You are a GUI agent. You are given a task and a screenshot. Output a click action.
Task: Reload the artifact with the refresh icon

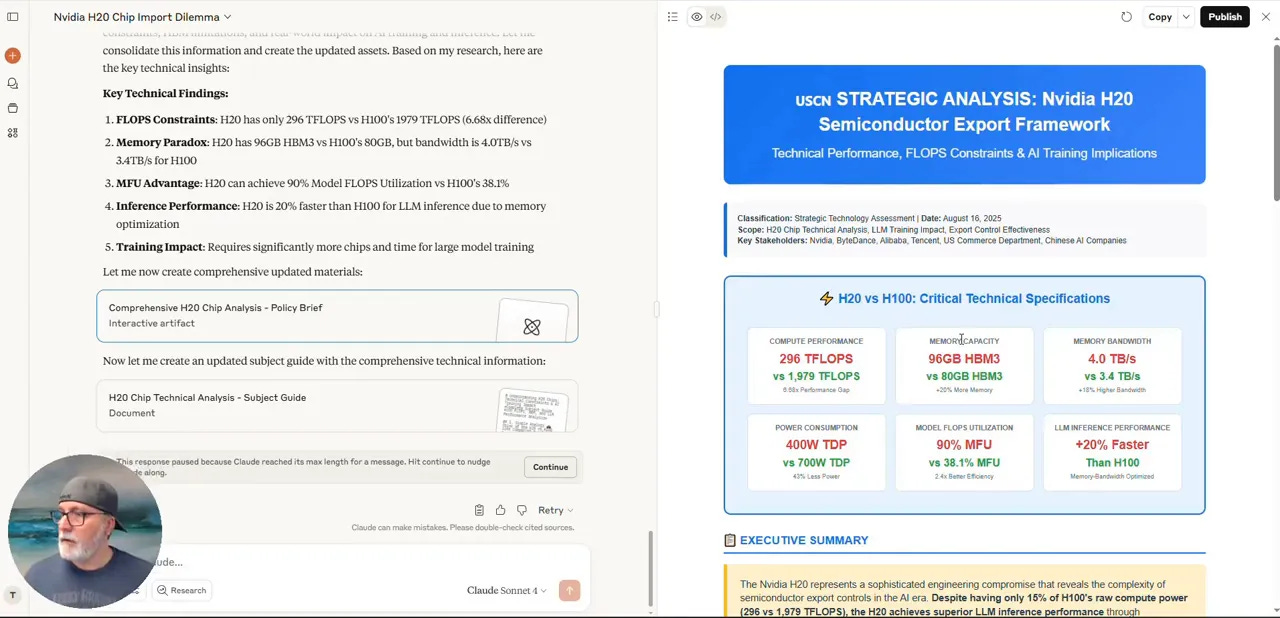1127,17
